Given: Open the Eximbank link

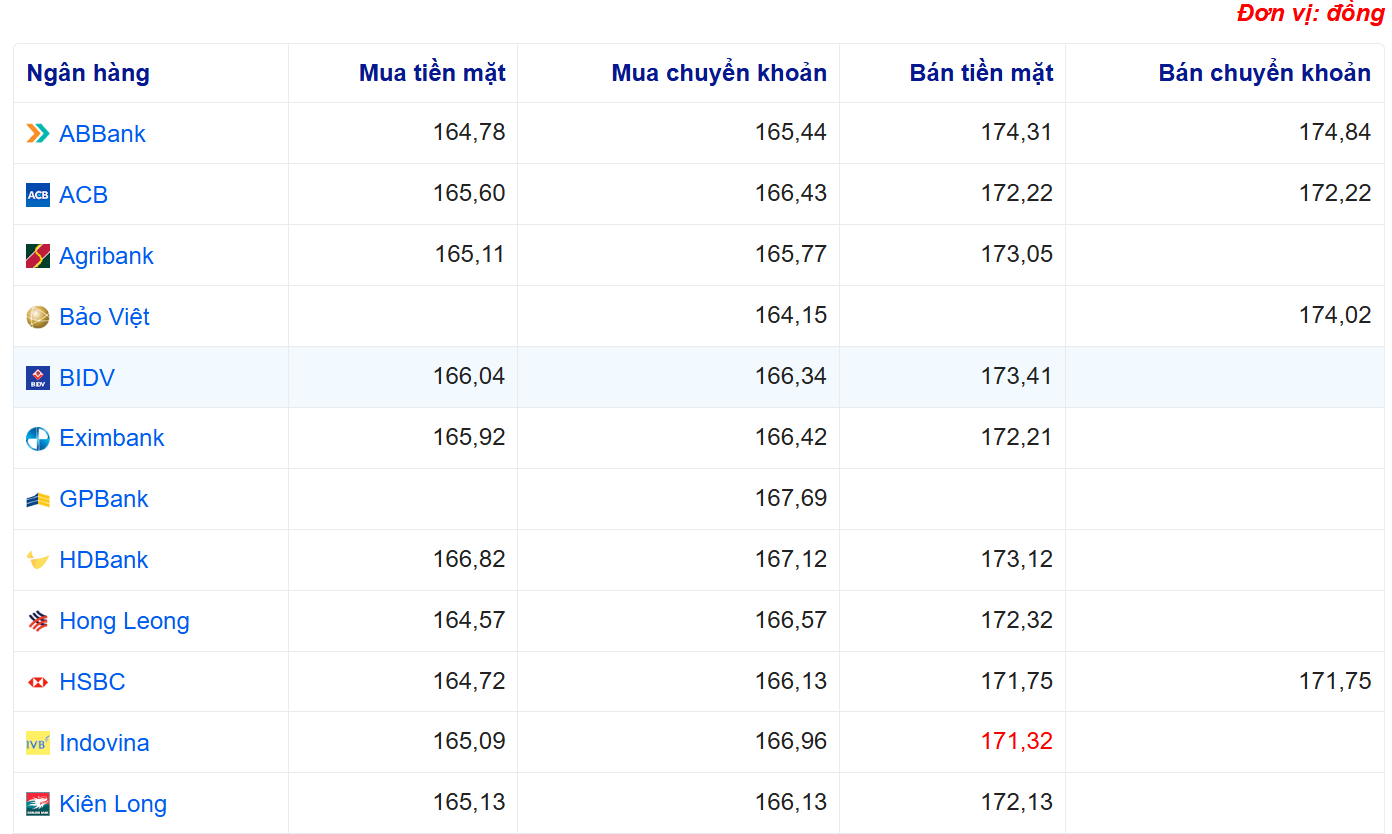Looking at the screenshot, I should point(111,438).
